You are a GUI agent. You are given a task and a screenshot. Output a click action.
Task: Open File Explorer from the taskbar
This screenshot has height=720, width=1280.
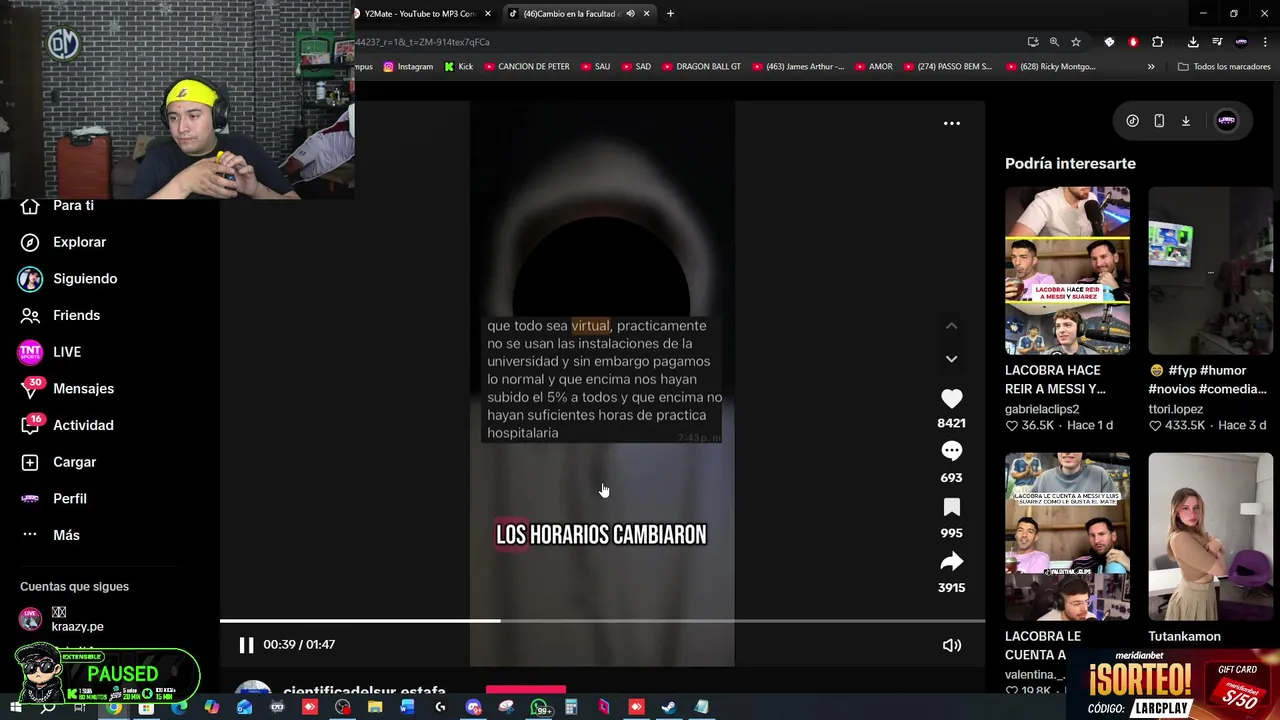point(375,707)
